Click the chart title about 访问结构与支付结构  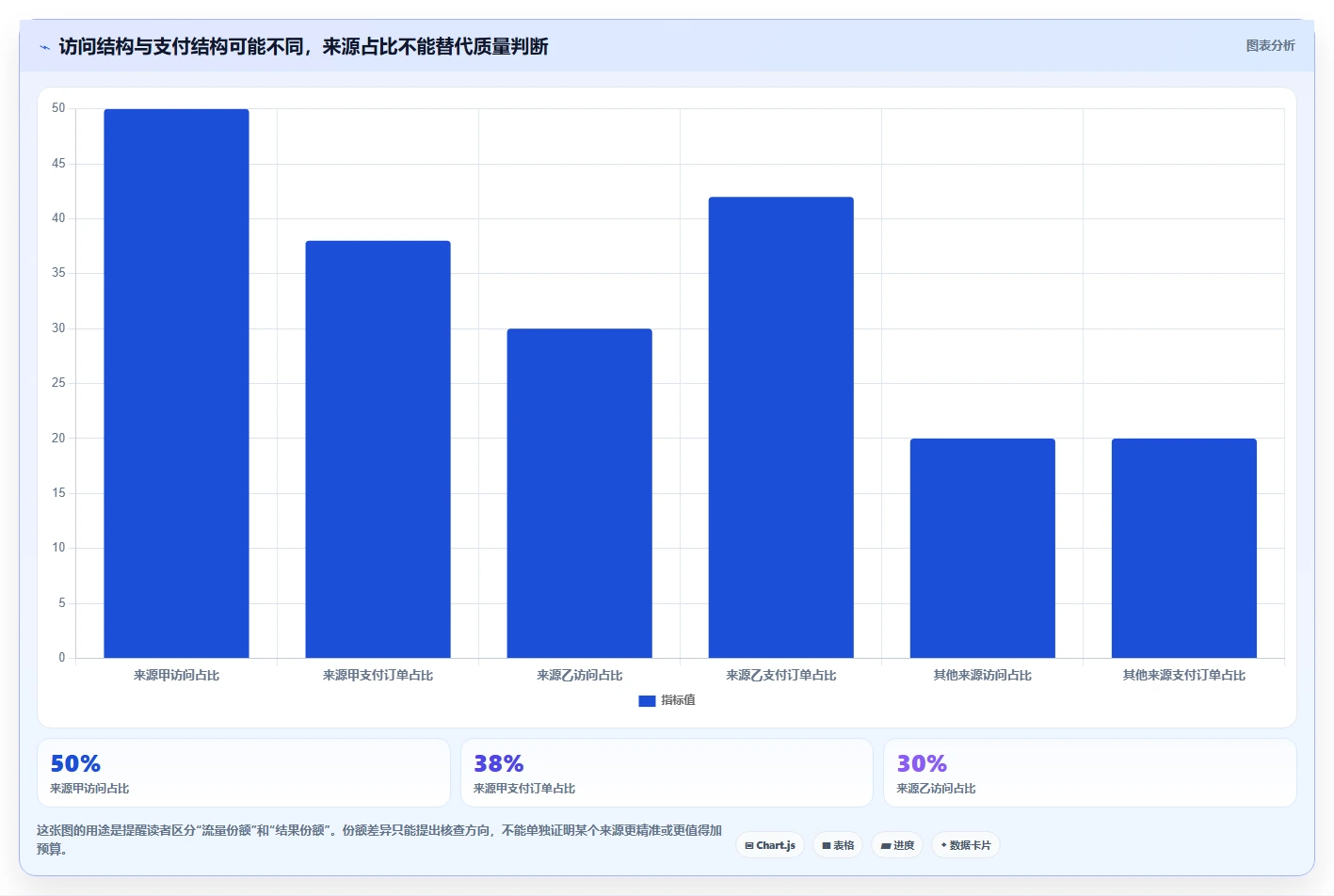click(303, 46)
